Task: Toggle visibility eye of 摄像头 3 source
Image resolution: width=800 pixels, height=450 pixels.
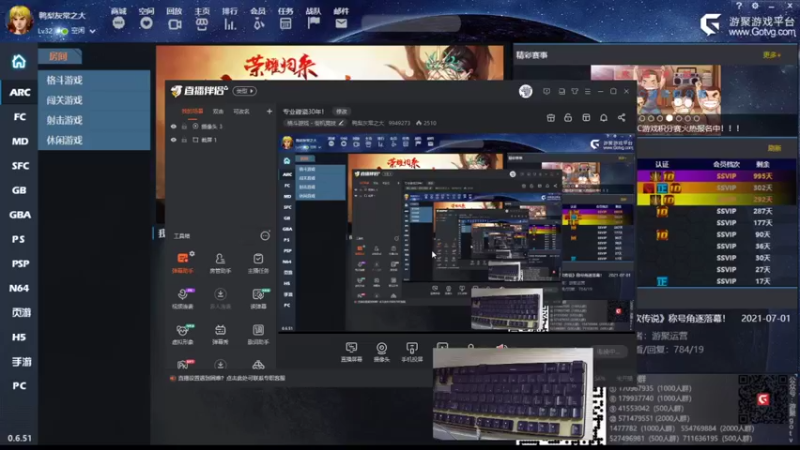Action: (173, 127)
